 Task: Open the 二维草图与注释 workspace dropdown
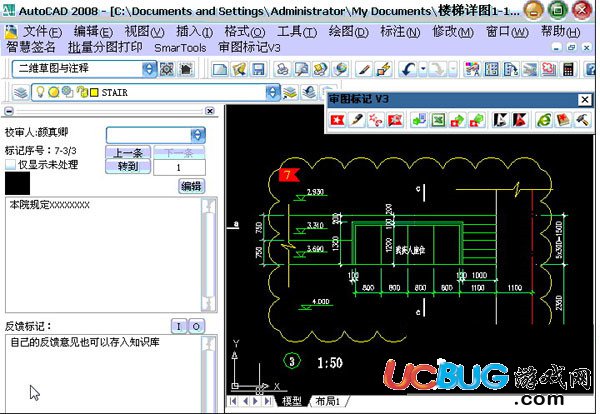pos(149,69)
